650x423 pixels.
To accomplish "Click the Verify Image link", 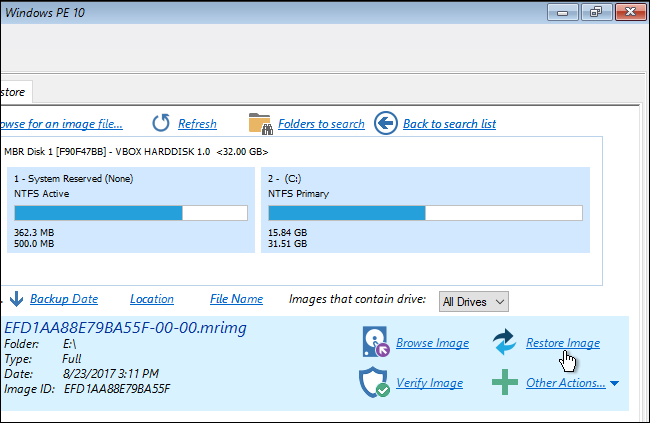I will (429, 383).
